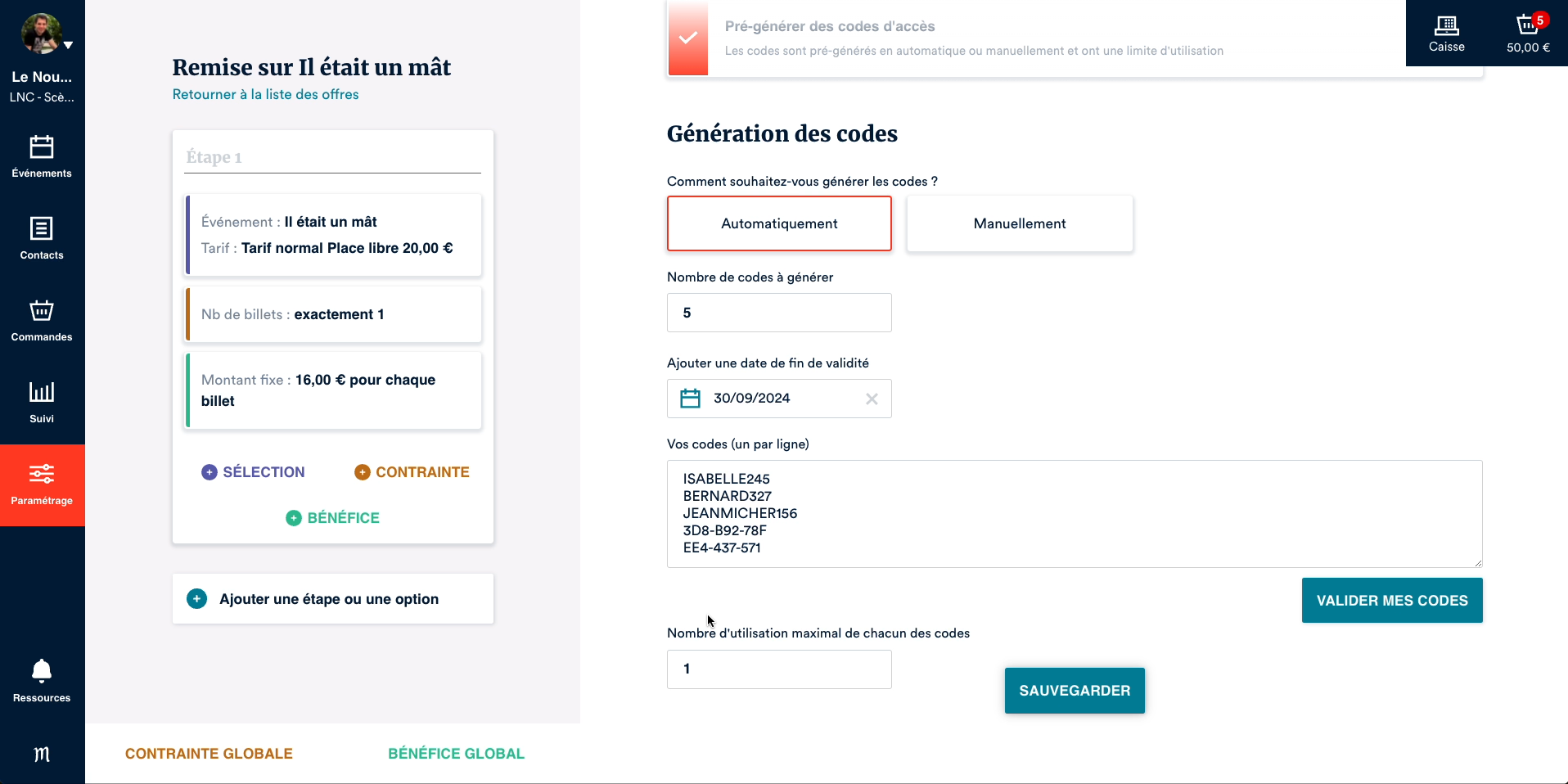Select Manuellement code generation option
Image resolution: width=1568 pixels, height=784 pixels.
click(1020, 223)
